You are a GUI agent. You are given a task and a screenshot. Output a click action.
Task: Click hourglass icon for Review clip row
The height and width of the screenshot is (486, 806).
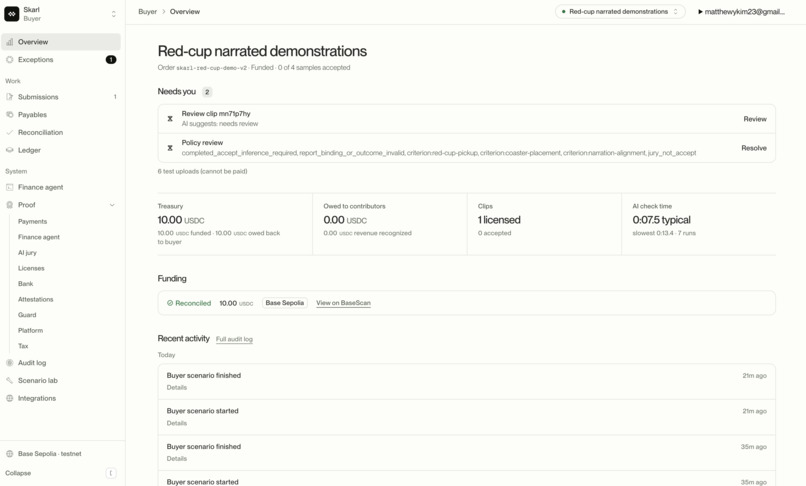170,119
